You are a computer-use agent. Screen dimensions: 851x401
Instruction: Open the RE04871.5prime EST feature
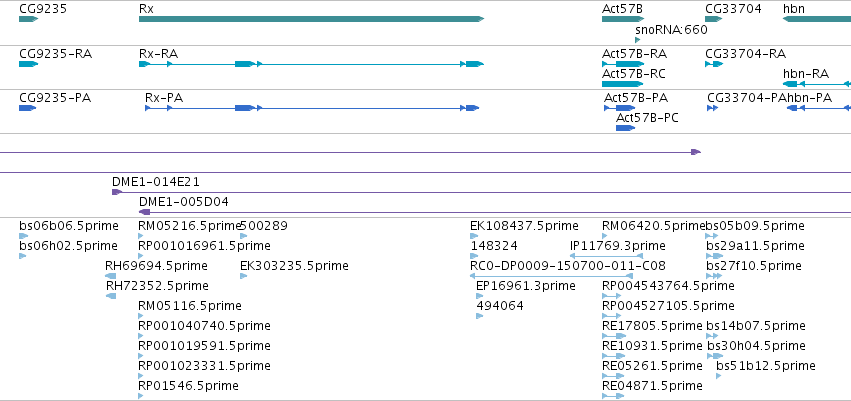(613, 396)
